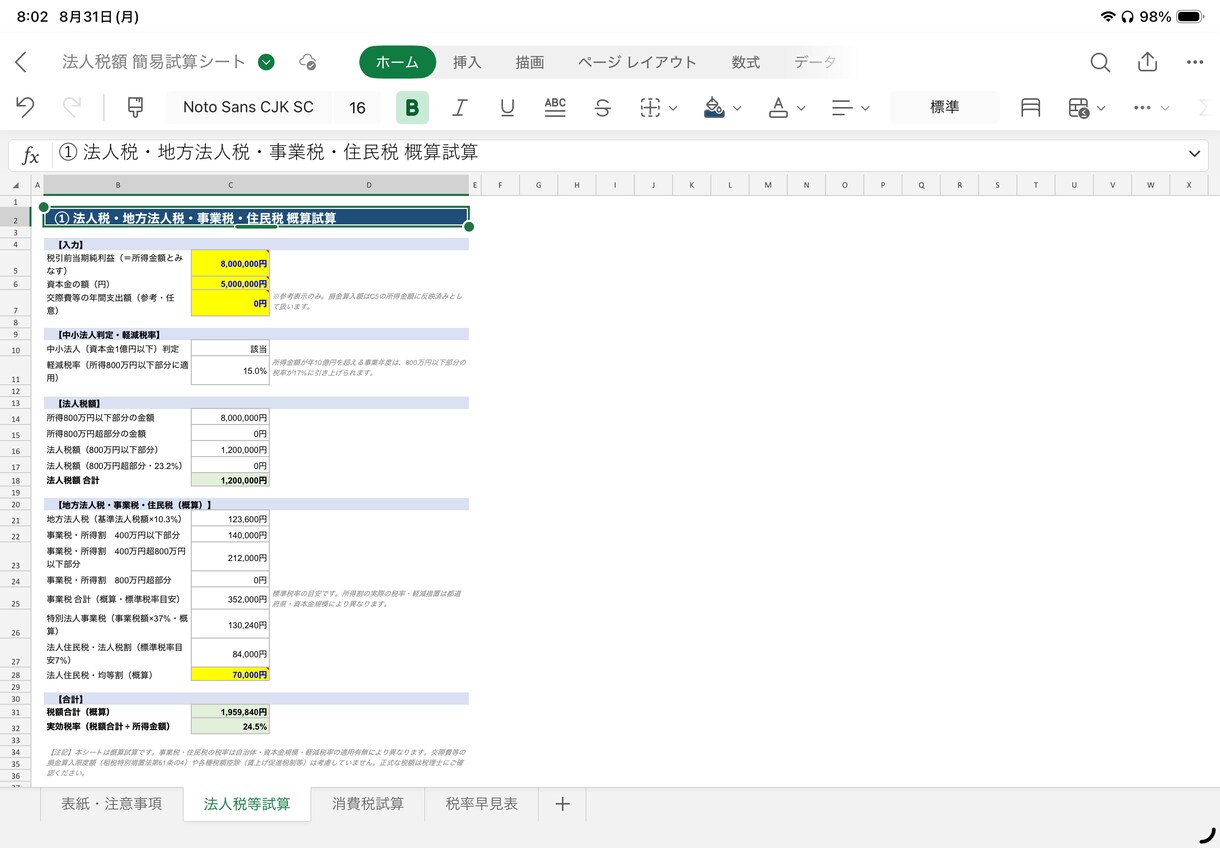1220x848 pixels.
Task: Apply fill color bucket
Action: point(714,107)
